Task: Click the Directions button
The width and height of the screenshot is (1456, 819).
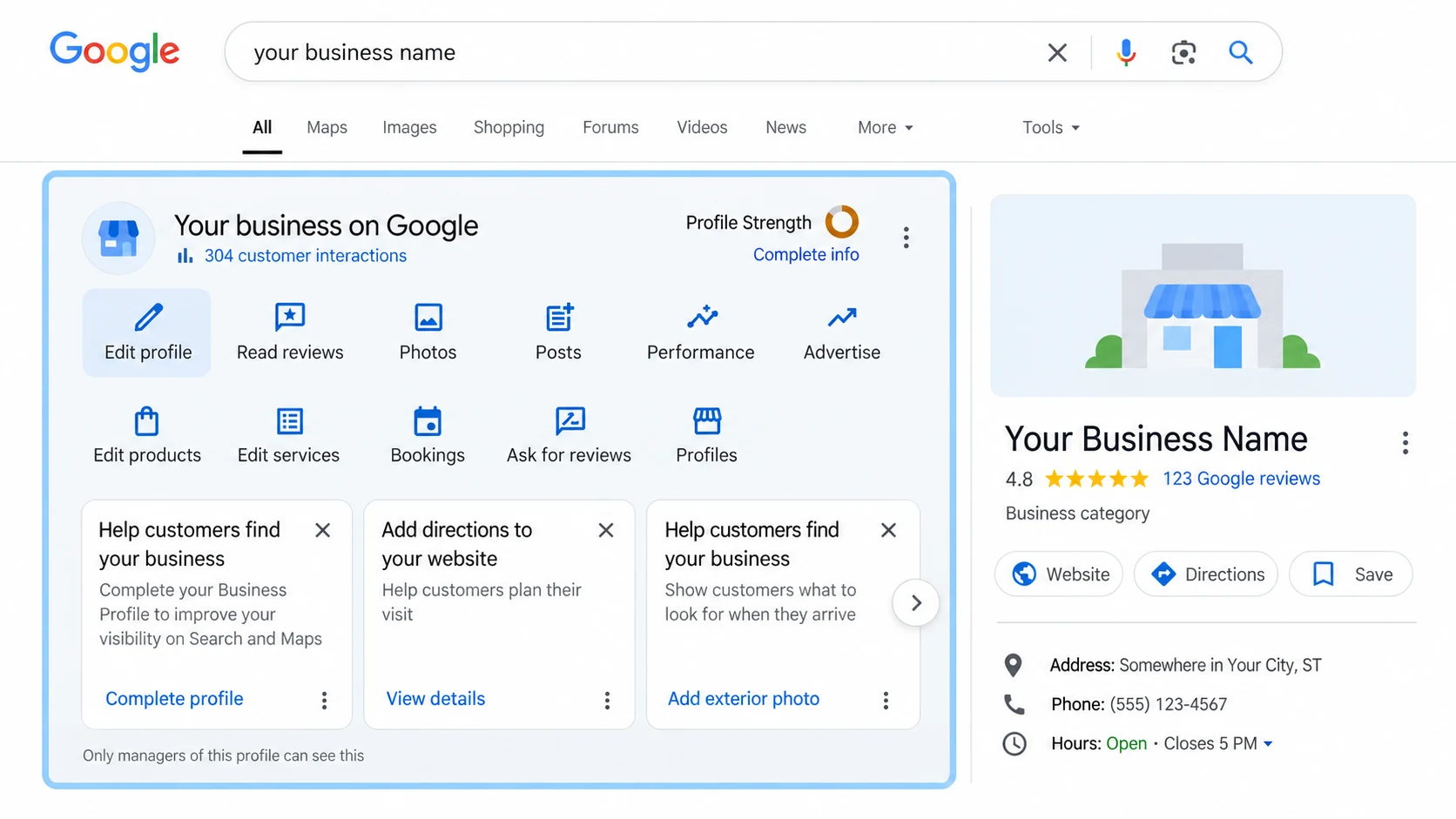Action: point(1206,574)
